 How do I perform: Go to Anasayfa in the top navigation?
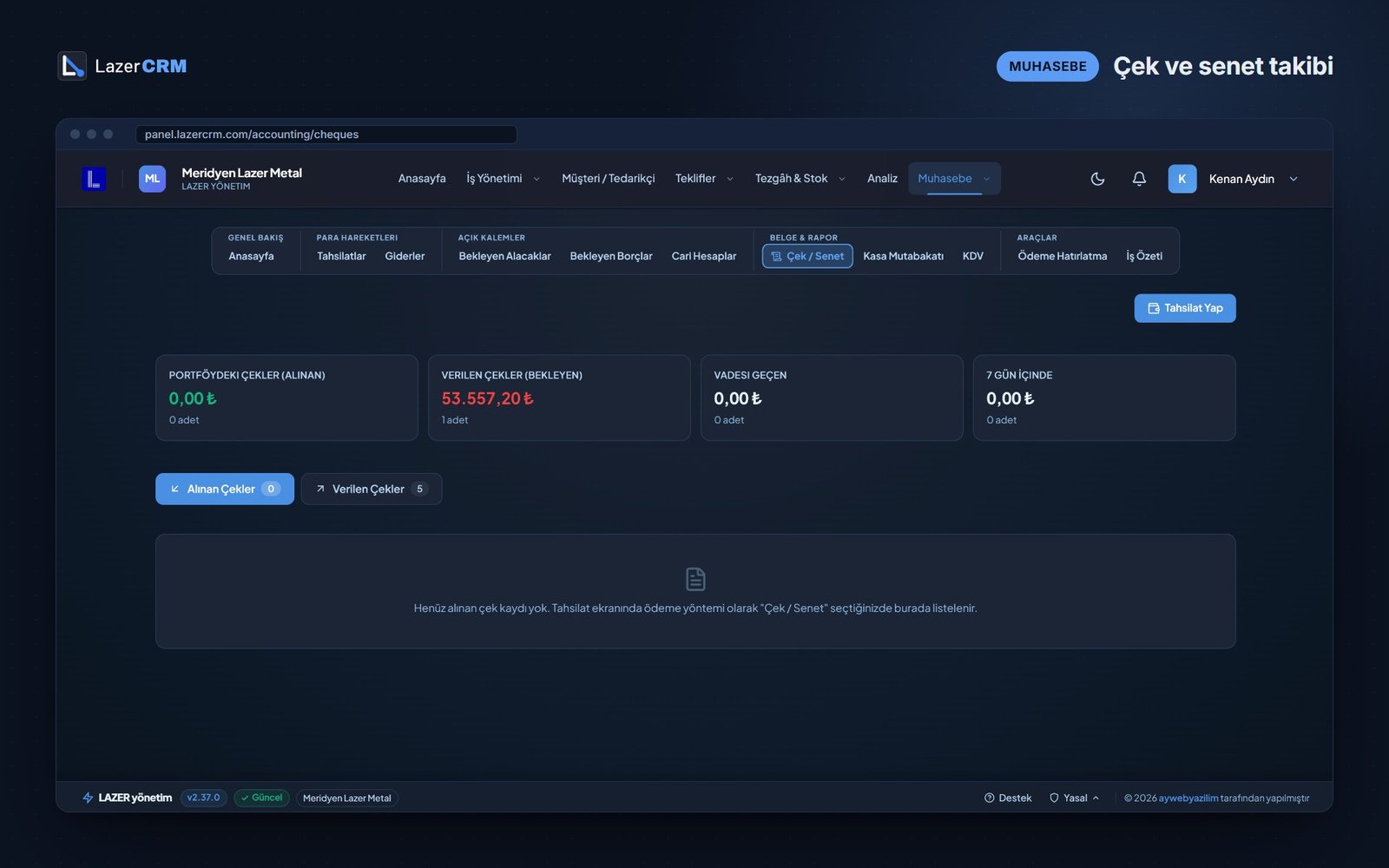(422, 179)
